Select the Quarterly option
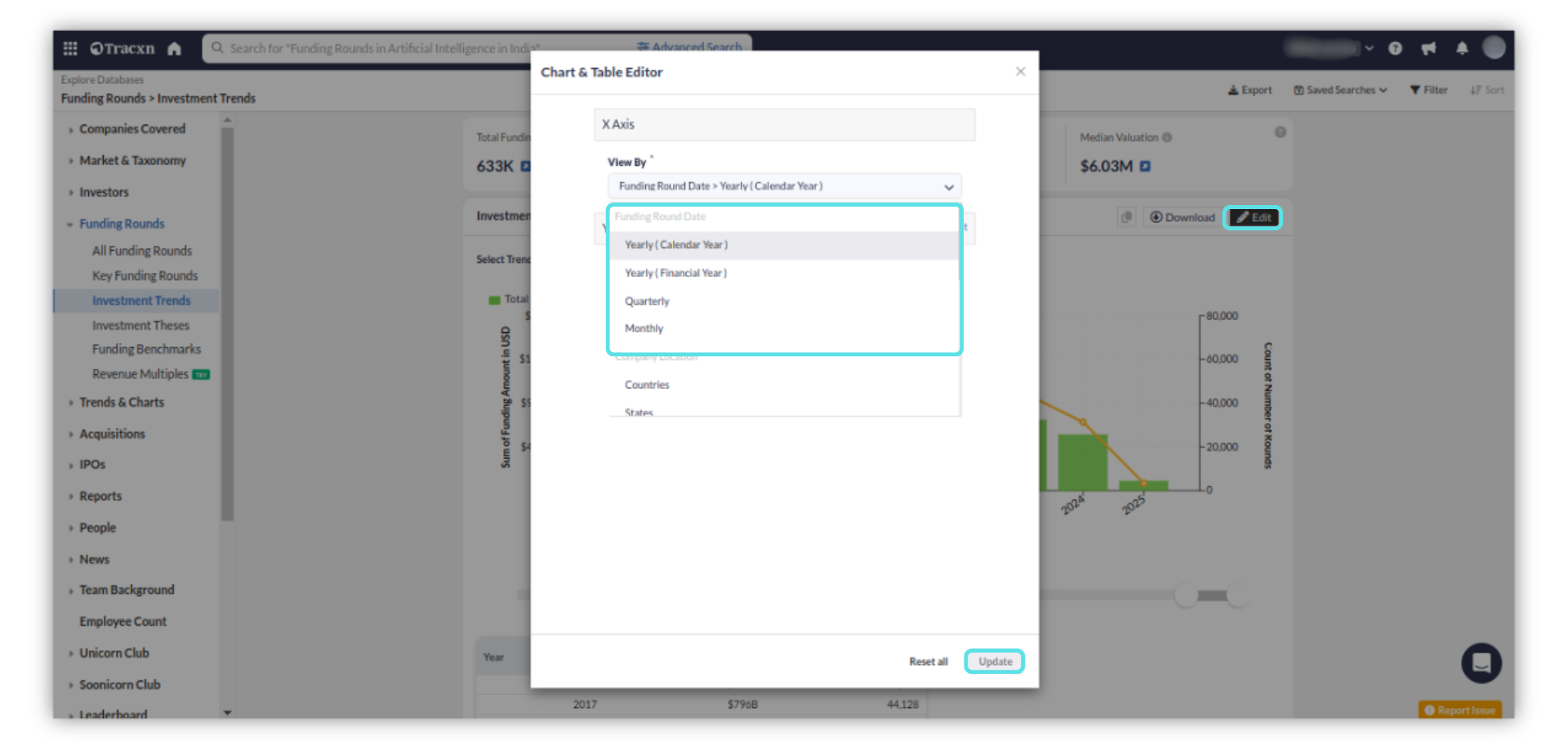This screenshot has height=749, width=1568. [x=647, y=301]
